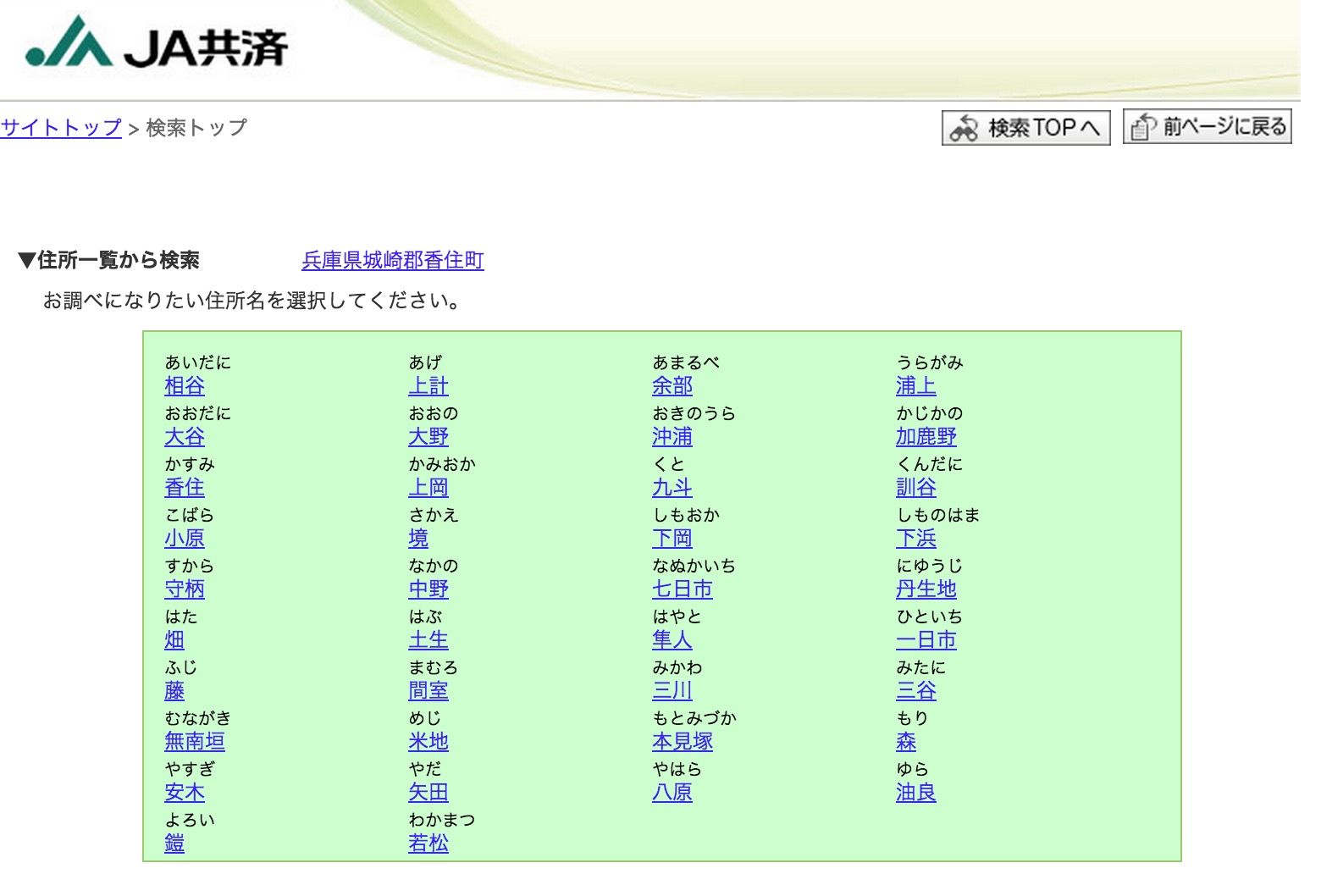
Task: Open the サイトトップ breadcrumb link
Action: (61, 128)
